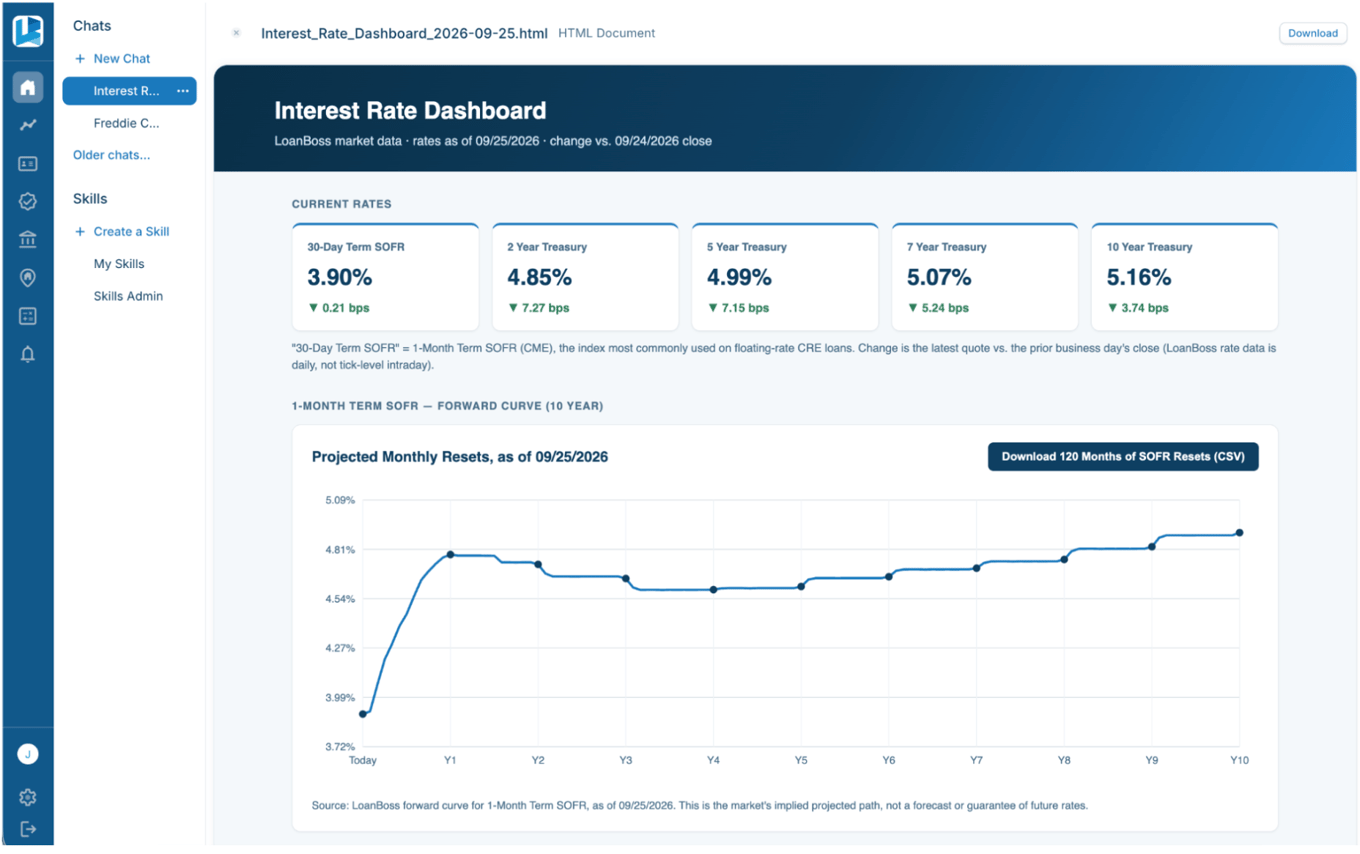Click the logout icon at sidebar bottom
1360x854 pixels.
(28, 829)
